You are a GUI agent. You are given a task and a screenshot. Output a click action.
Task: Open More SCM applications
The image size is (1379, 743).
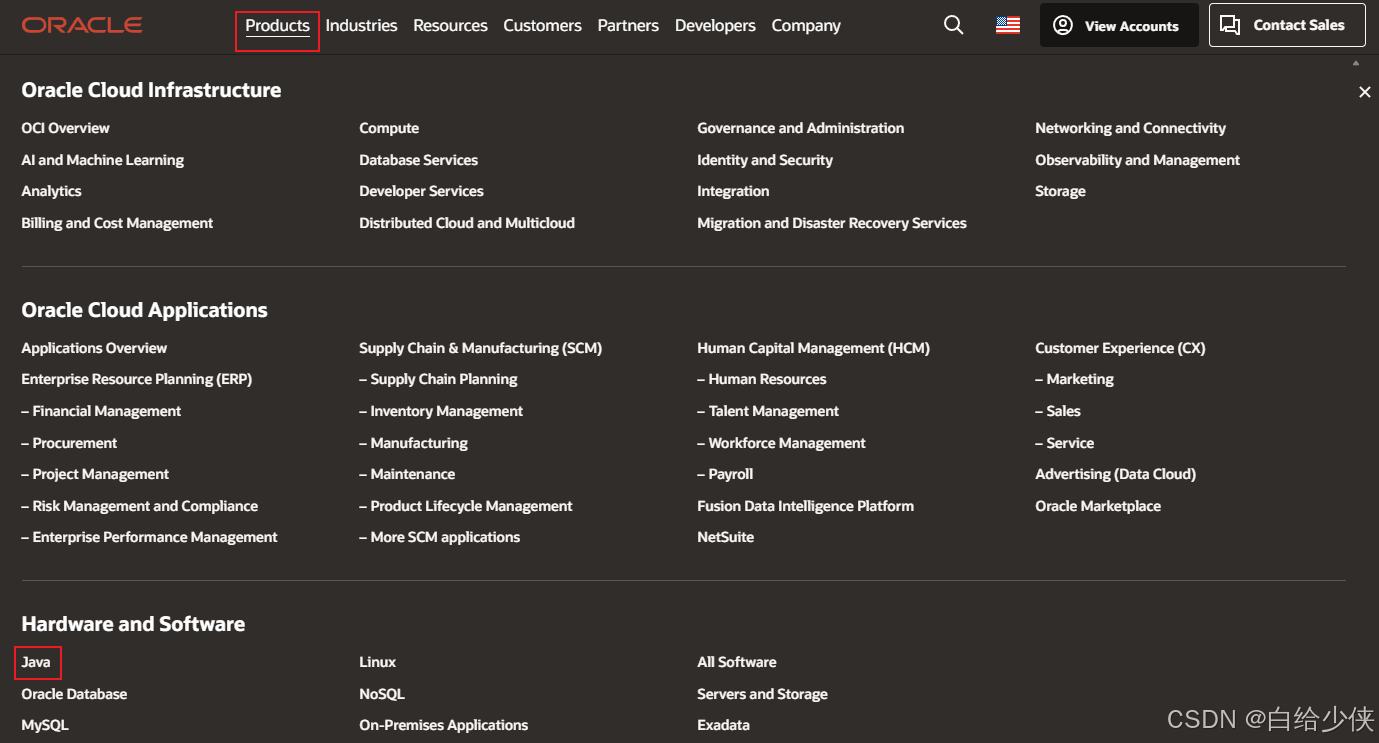(x=440, y=537)
